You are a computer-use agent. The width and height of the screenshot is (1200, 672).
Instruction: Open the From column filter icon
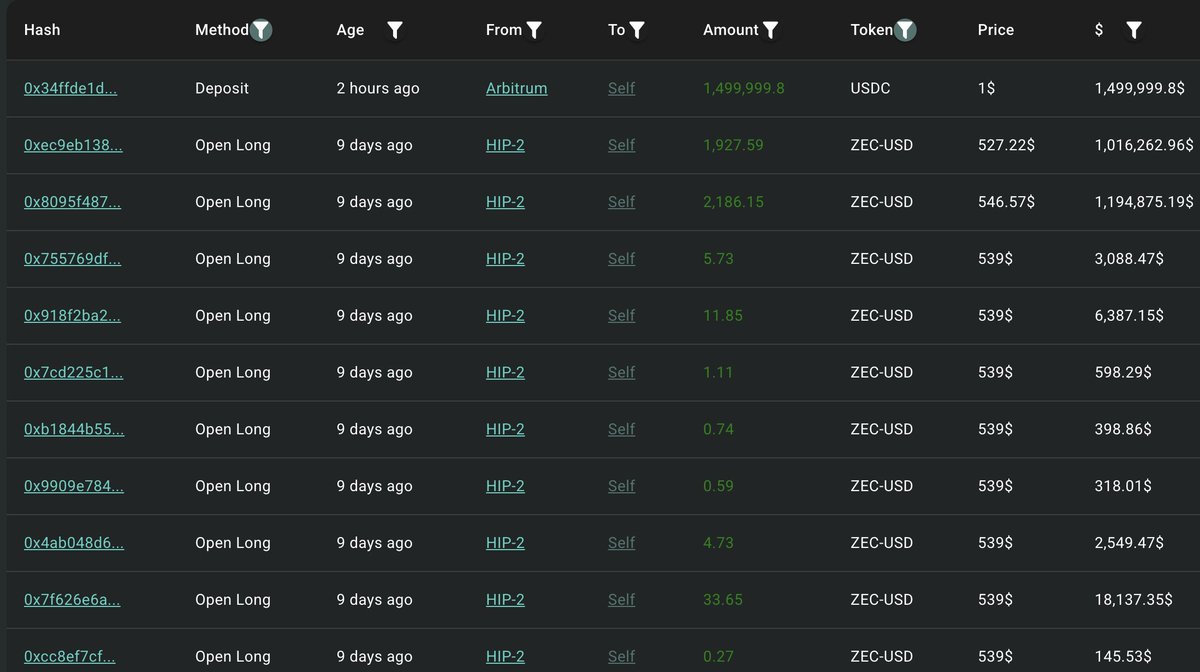[534, 30]
